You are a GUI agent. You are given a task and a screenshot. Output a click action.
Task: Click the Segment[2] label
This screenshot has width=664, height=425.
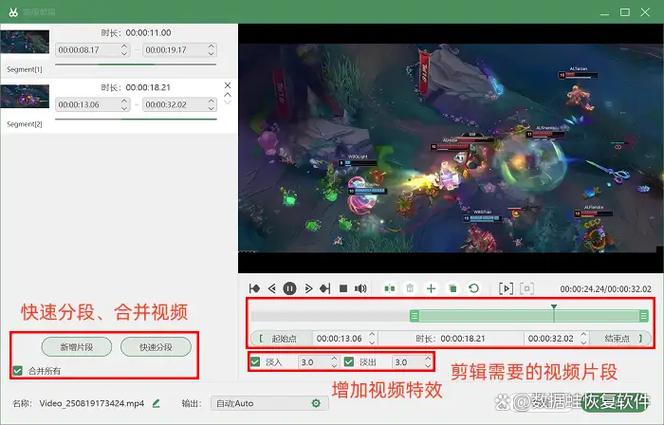25,124
